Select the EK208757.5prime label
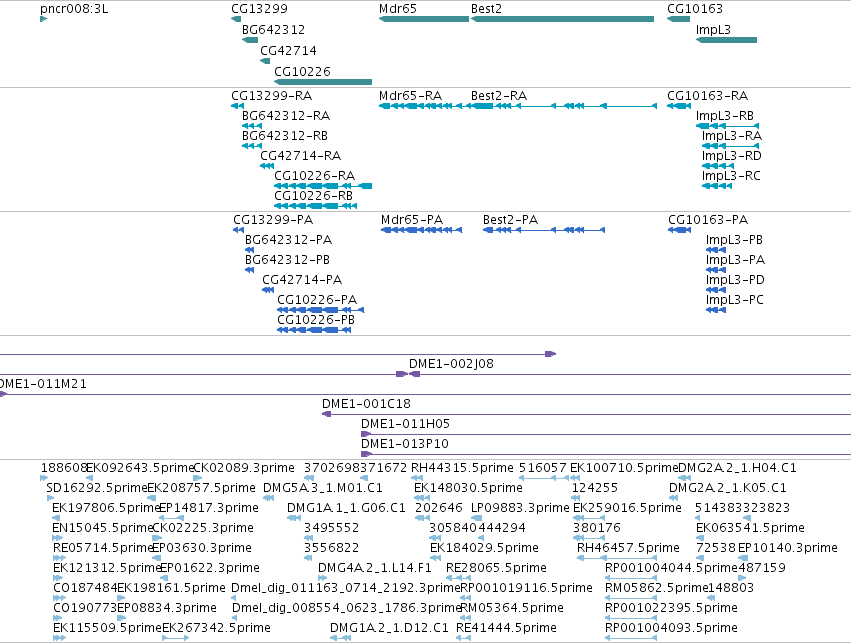Viewport: 851px width, 643px height. point(201,488)
